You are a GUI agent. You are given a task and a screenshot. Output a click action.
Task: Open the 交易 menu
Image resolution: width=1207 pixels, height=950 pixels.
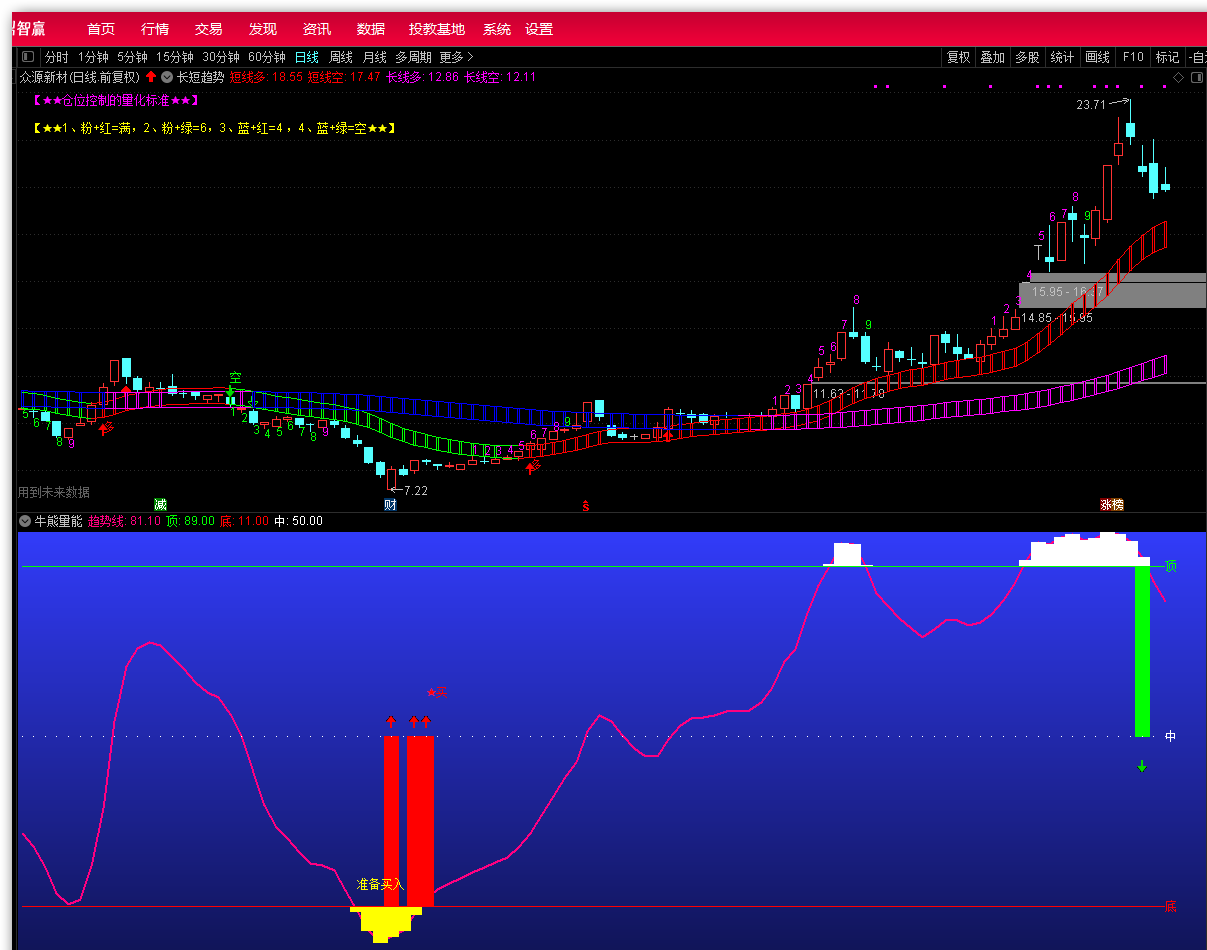(x=209, y=29)
